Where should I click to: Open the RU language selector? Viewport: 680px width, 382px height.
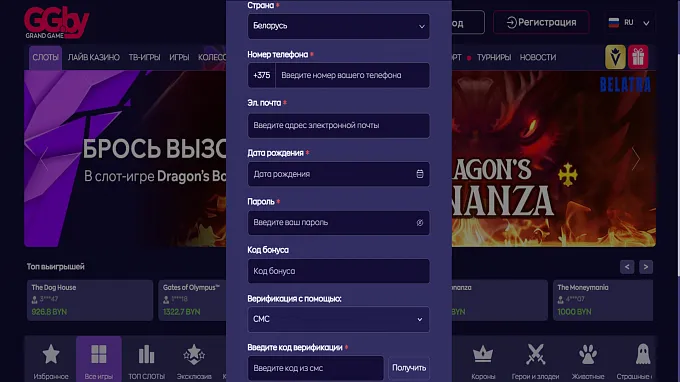629,23
